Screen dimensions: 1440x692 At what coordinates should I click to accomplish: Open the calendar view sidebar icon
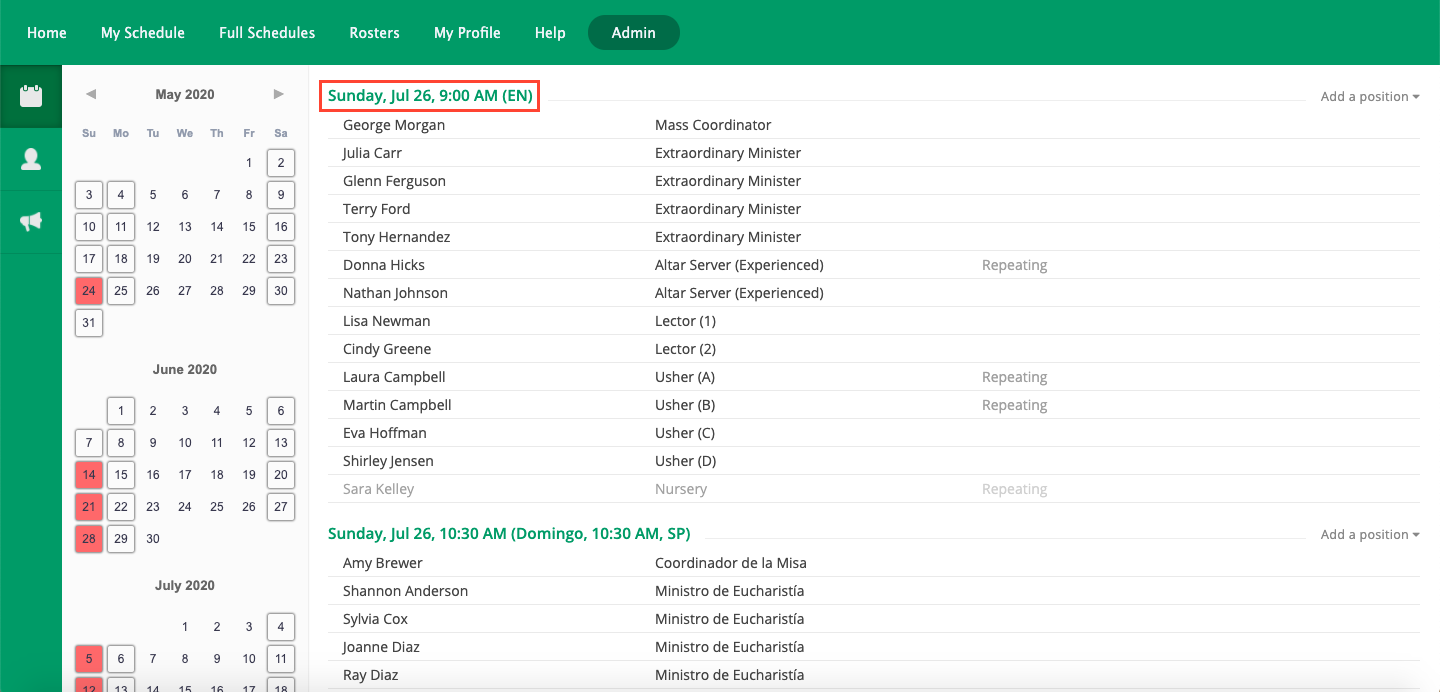(x=31, y=96)
